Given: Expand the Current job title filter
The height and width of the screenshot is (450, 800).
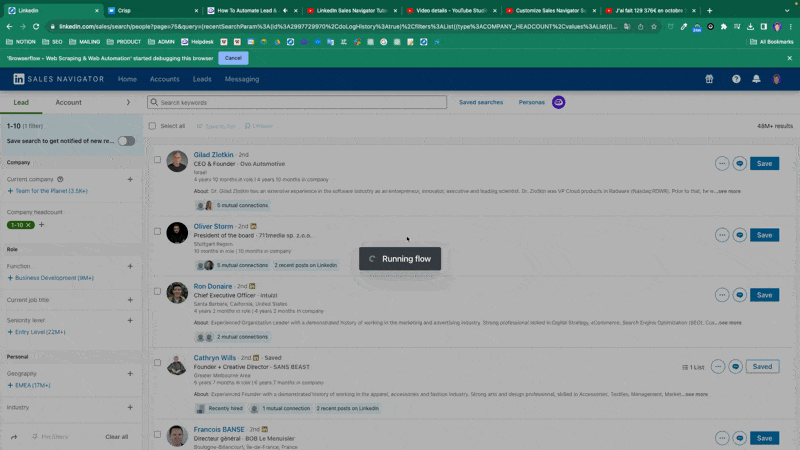Looking at the screenshot, I should [130, 300].
